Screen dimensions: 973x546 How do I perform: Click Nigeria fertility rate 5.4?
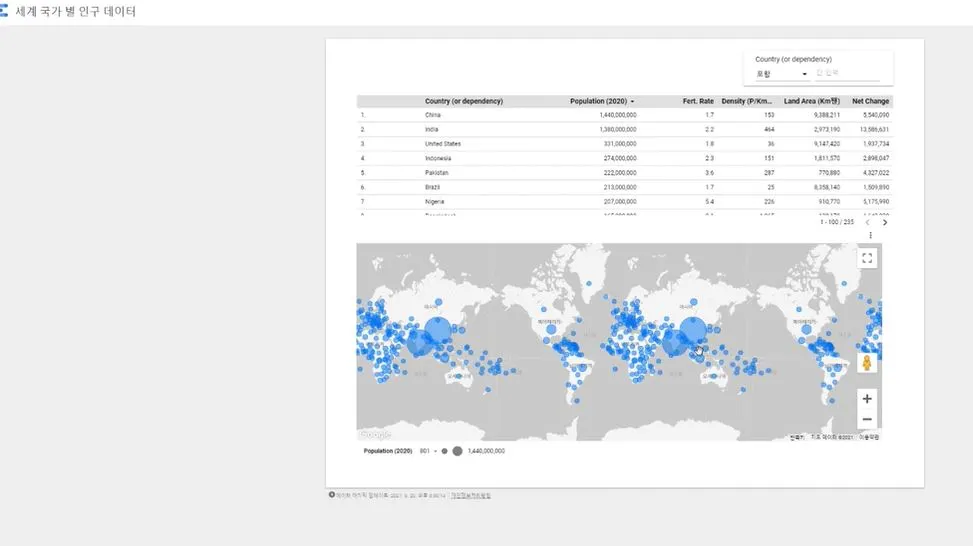click(709, 202)
